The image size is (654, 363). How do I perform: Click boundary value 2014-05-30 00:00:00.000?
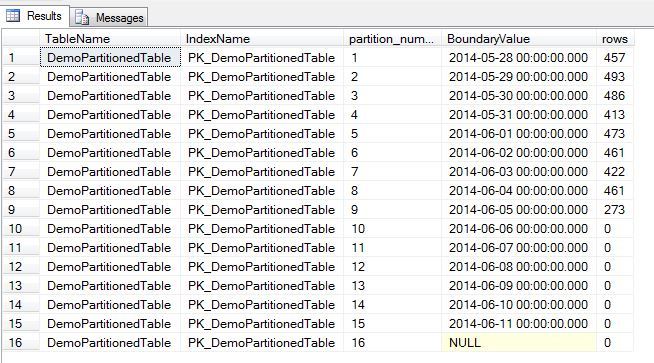(519, 96)
